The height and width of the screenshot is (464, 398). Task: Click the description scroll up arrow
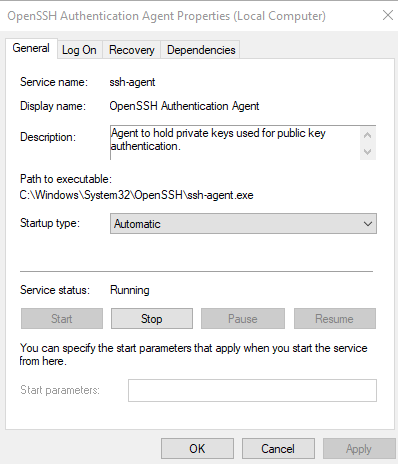[368, 135]
